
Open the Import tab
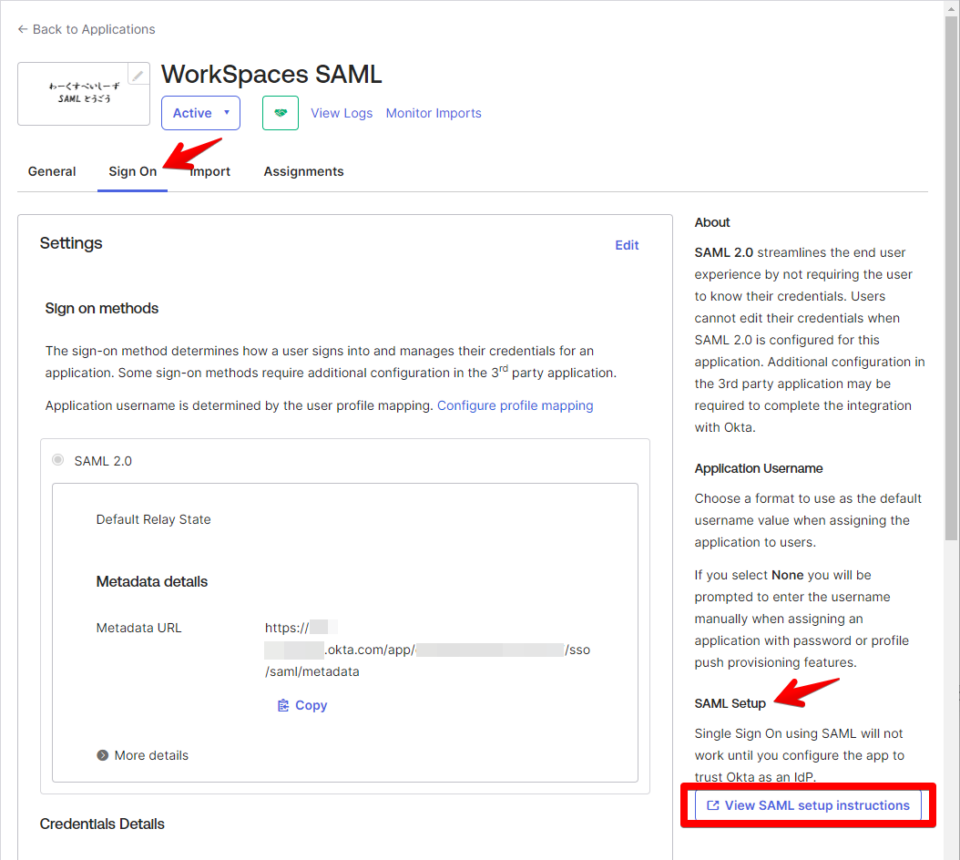tap(210, 171)
